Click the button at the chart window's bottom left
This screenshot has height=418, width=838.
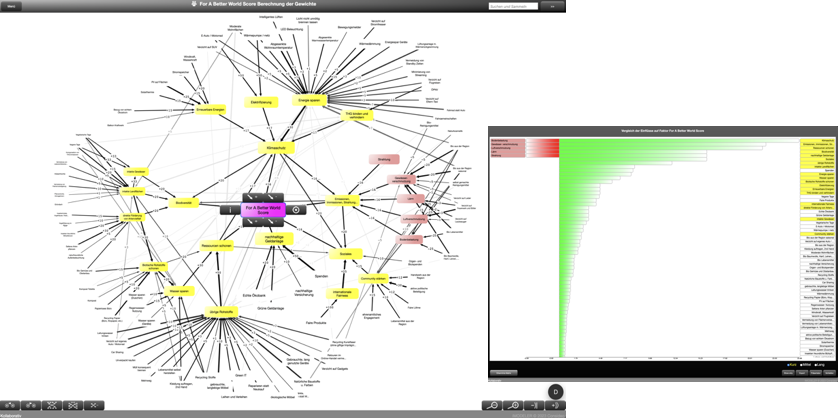[504, 373]
